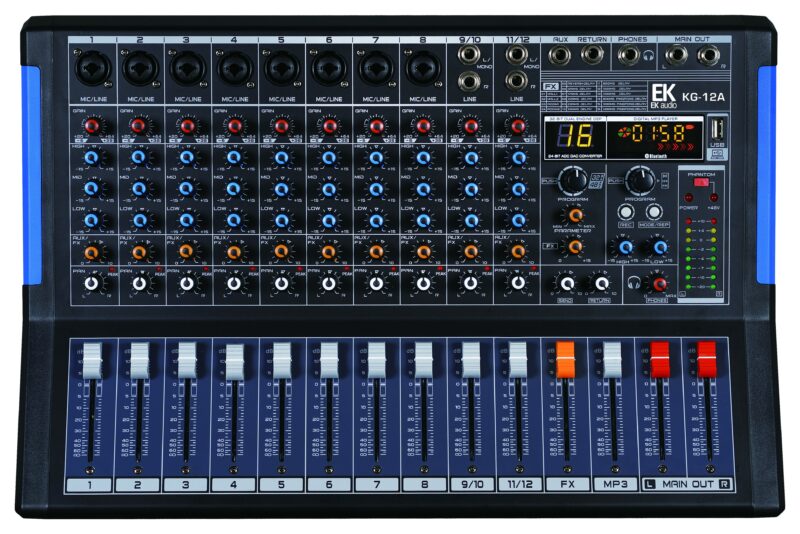Click the channel 11/12 GAIN knob

(x=517, y=126)
